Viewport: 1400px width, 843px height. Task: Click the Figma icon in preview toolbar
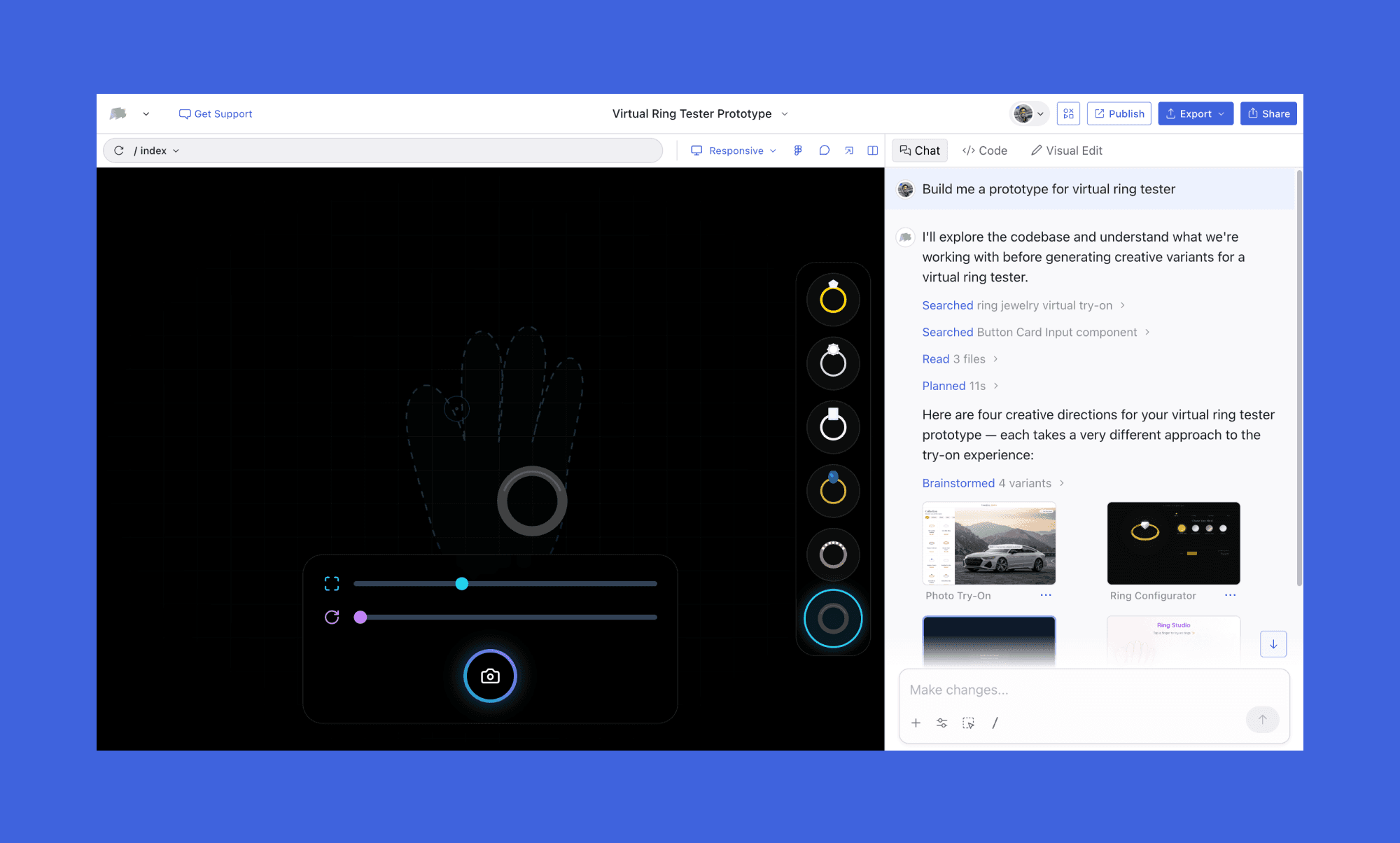(x=798, y=151)
